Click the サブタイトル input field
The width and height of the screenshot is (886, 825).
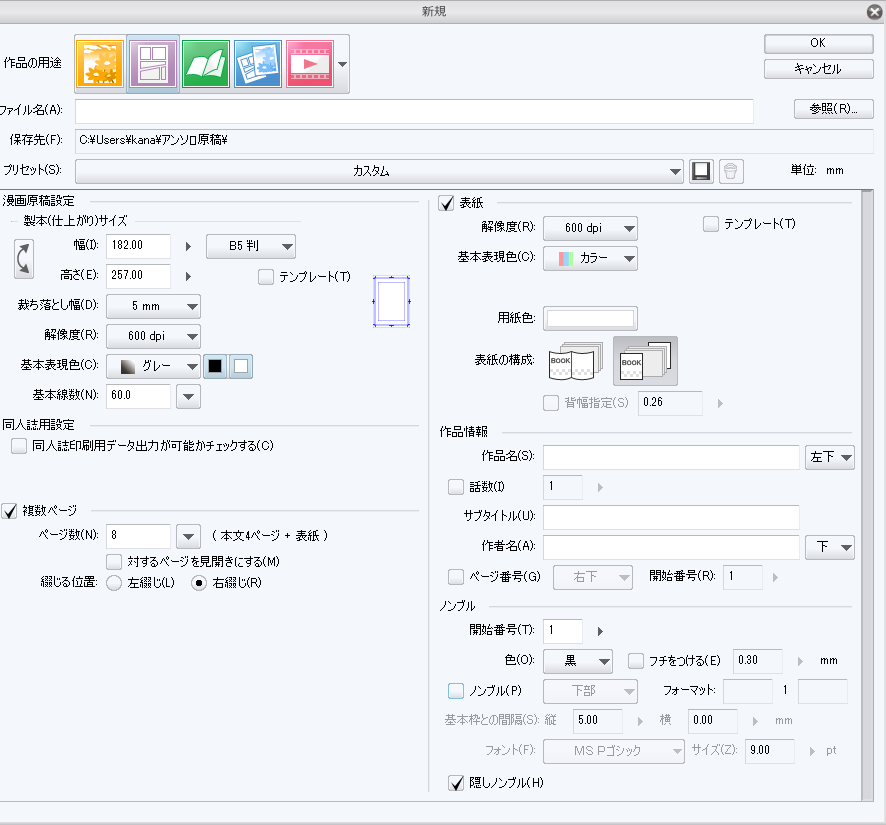(x=671, y=517)
